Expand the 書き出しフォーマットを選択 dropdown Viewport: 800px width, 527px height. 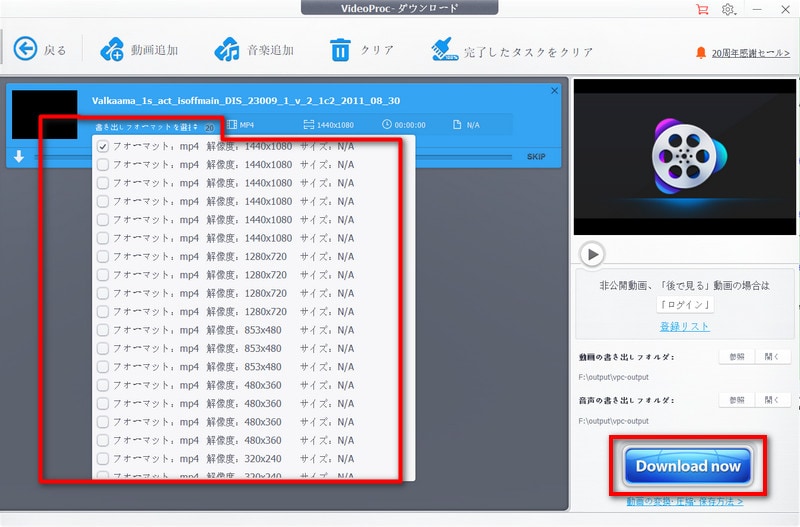pyautogui.click(x=146, y=127)
